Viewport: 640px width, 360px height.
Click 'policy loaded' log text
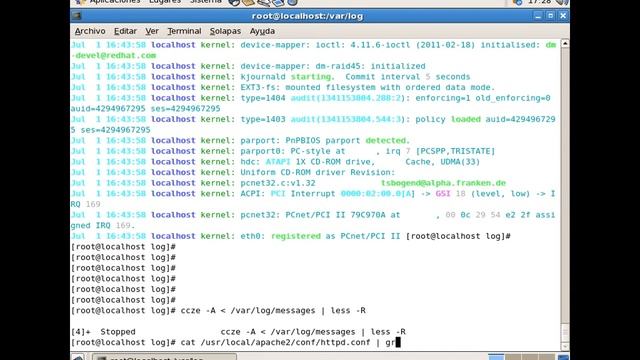click(x=448, y=119)
